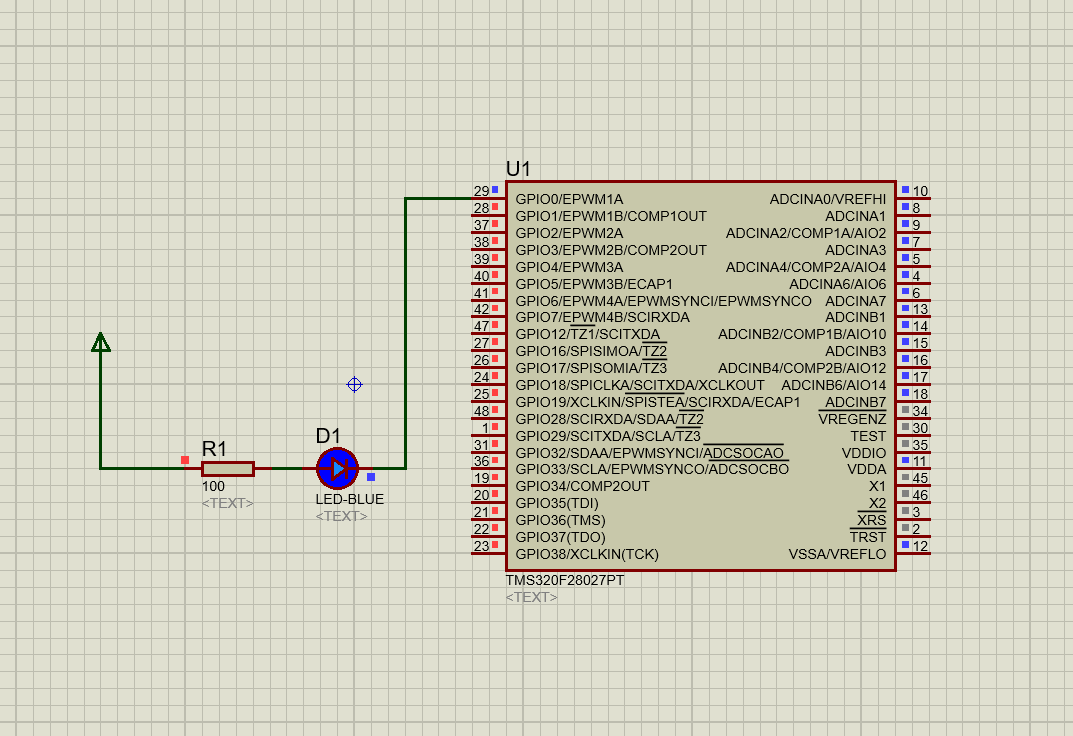Screen dimensions: 1073x736
Task: Click the LED-BLUE part label
Action: 350,499
